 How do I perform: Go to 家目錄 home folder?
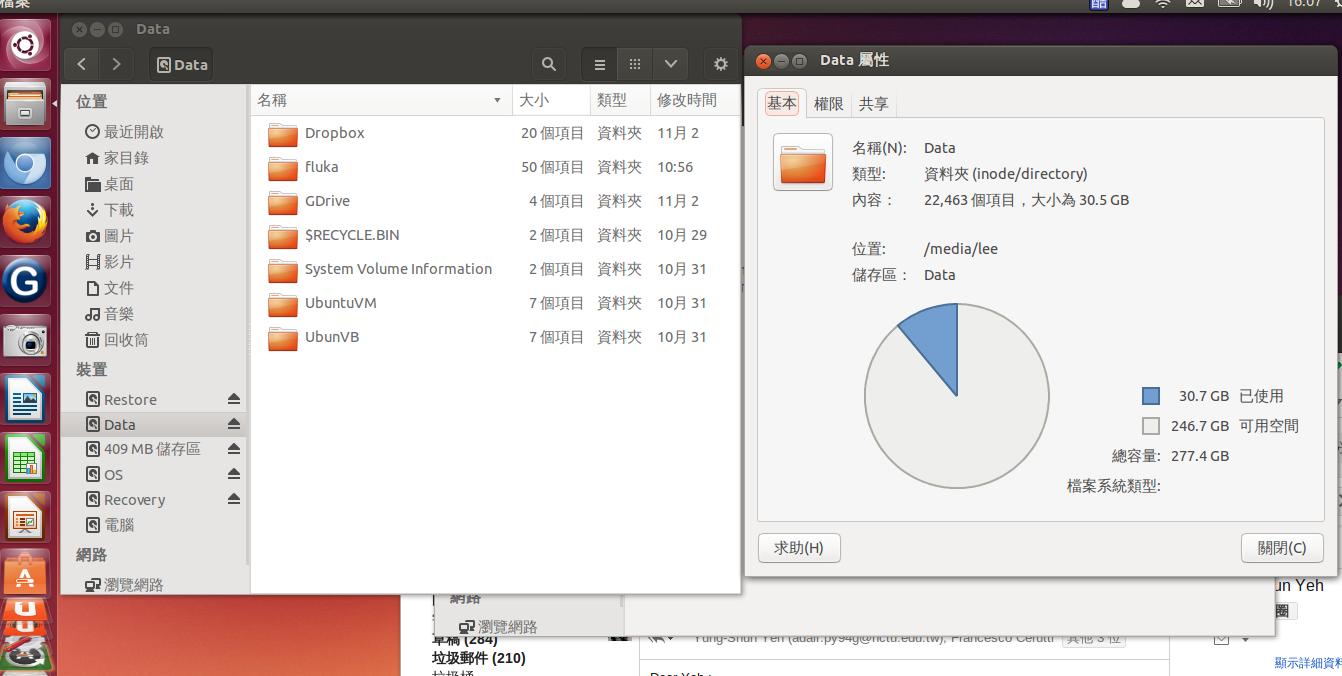[x=117, y=158]
